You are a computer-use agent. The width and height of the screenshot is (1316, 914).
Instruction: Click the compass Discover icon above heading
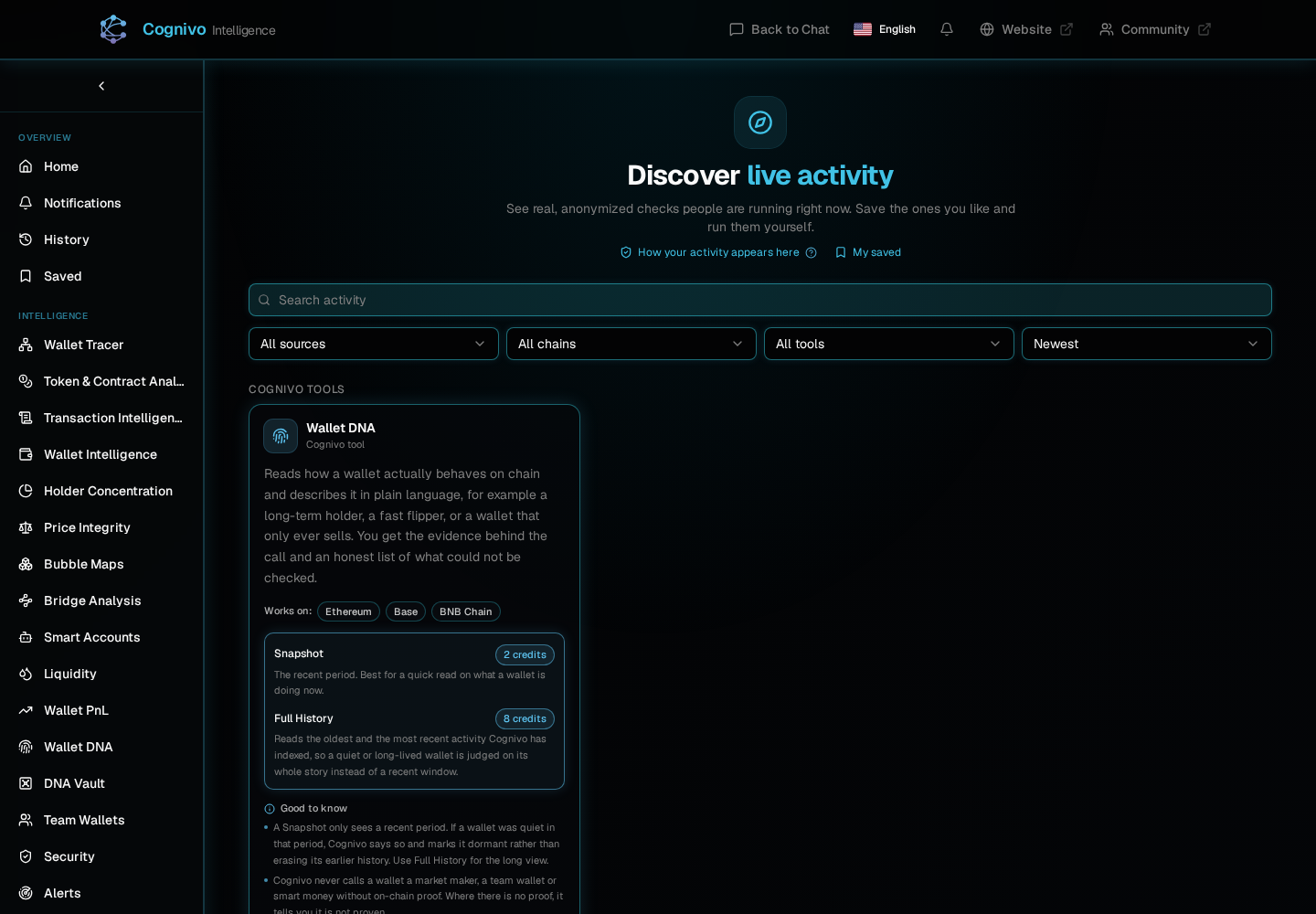click(760, 122)
